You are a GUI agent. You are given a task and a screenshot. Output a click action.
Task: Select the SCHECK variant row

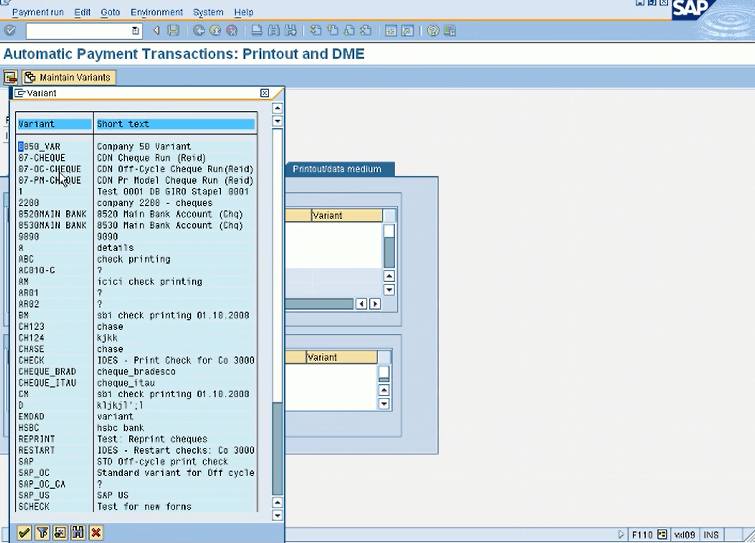(x=136, y=506)
